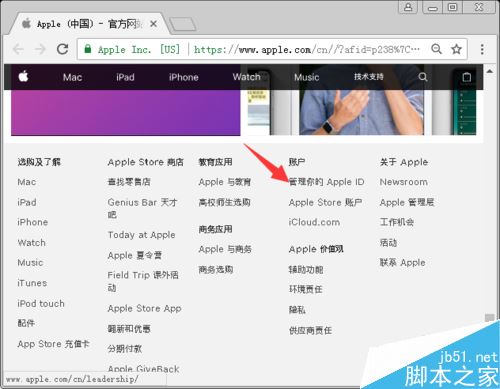500x389 pixels.
Task: Click the zoom magnifier in address bar
Action: pyautogui.click(x=437, y=49)
